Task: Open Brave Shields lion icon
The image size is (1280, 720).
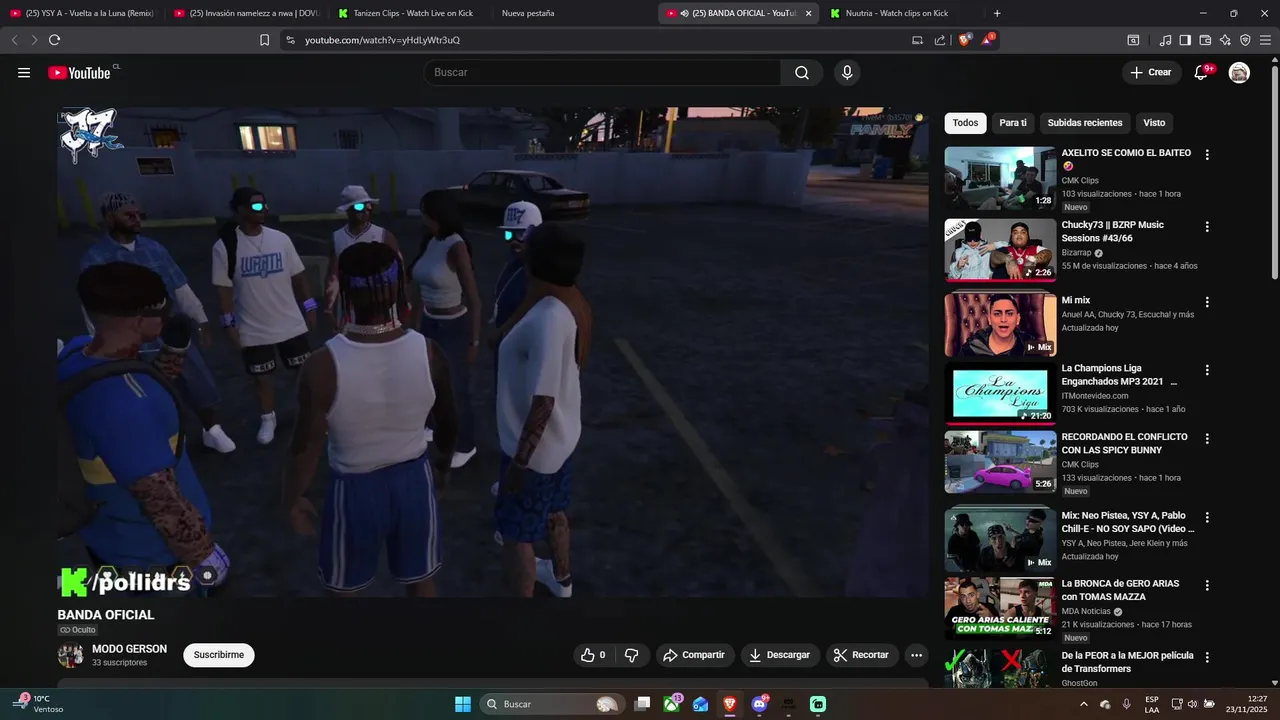Action: click(x=966, y=40)
